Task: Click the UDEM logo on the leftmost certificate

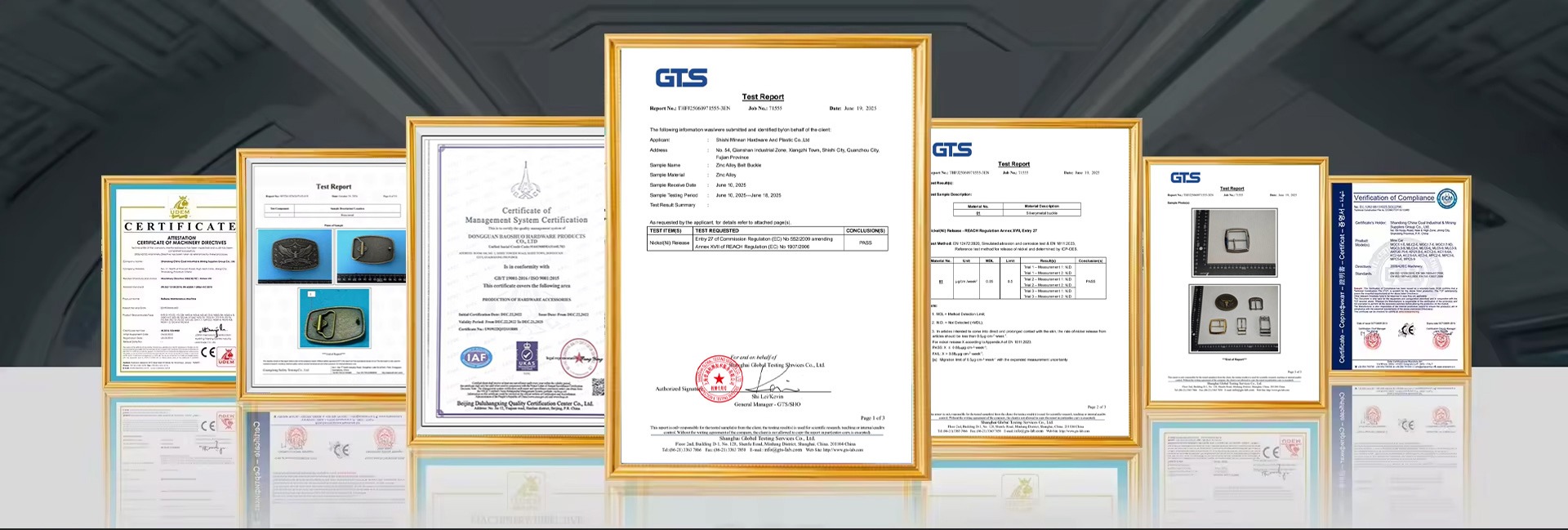Action: (x=180, y=207)
